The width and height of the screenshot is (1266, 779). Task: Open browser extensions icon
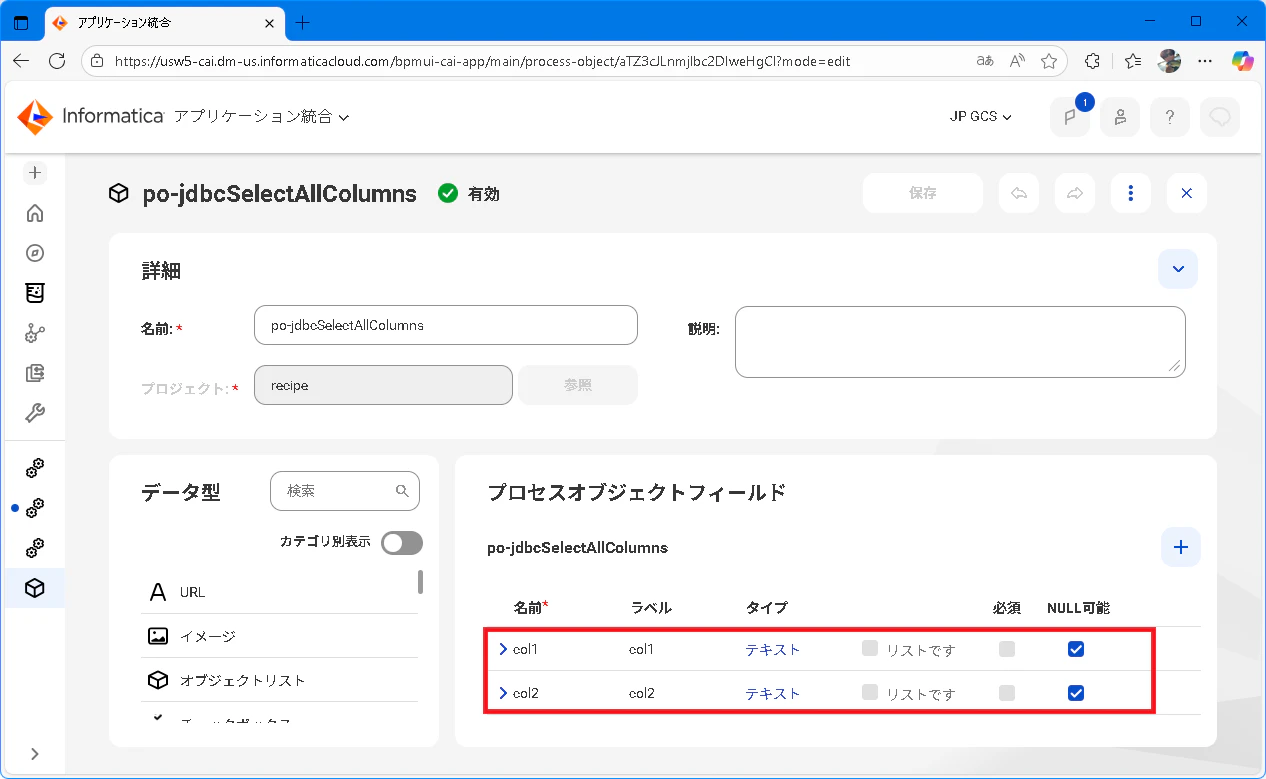(1093, 61)
